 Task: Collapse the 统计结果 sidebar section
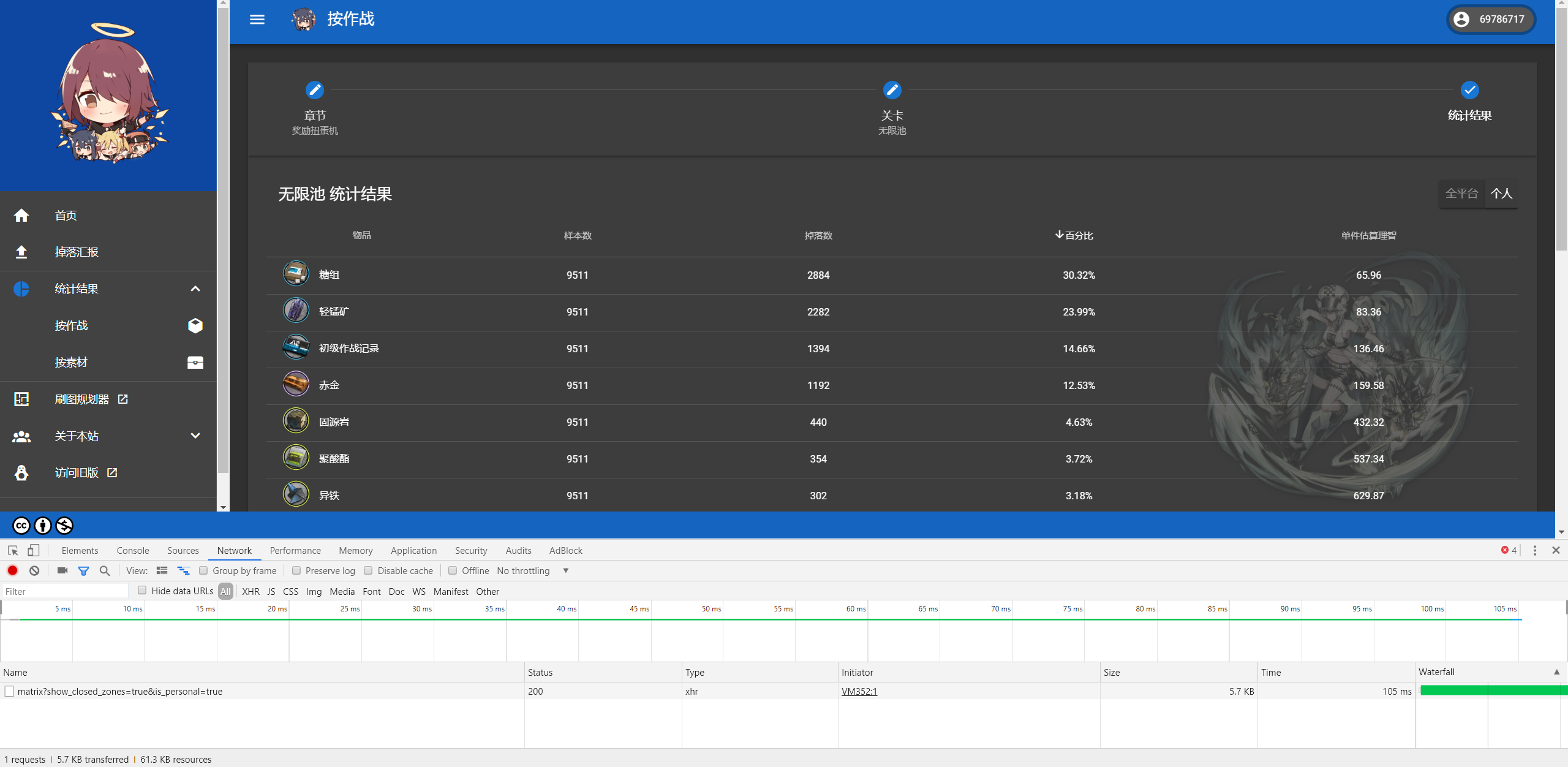click(x=195, y=289)
